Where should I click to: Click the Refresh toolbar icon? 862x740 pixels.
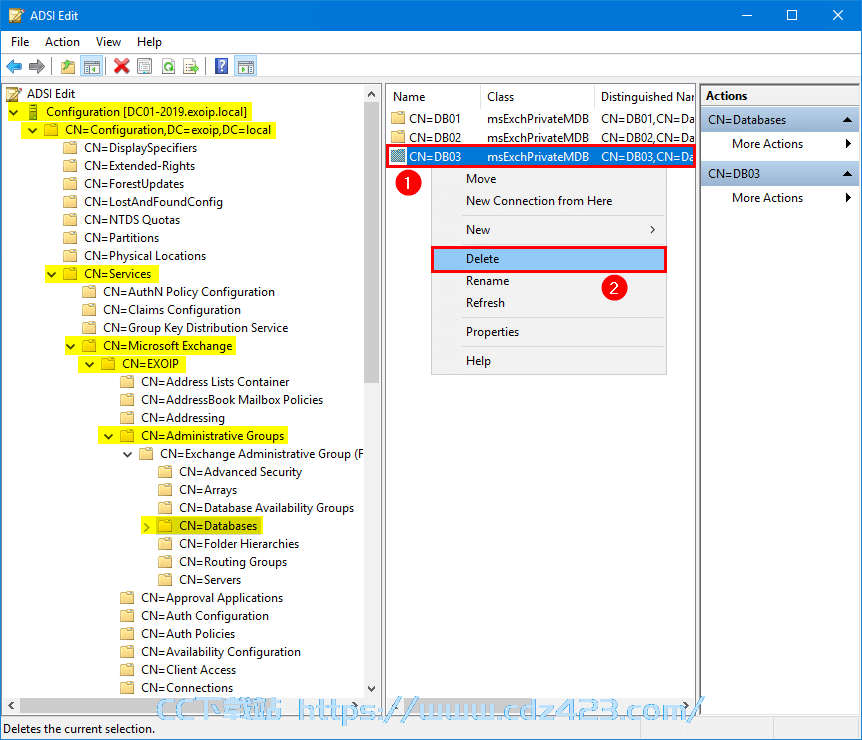tap(168, 67)
